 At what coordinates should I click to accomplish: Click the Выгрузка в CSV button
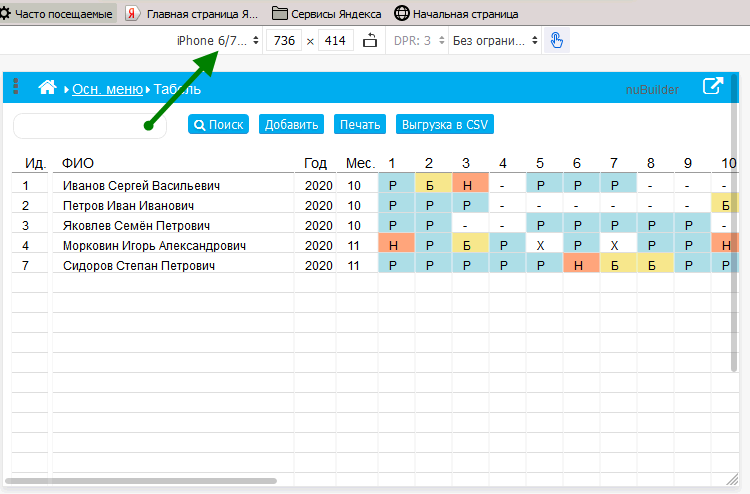445,125
